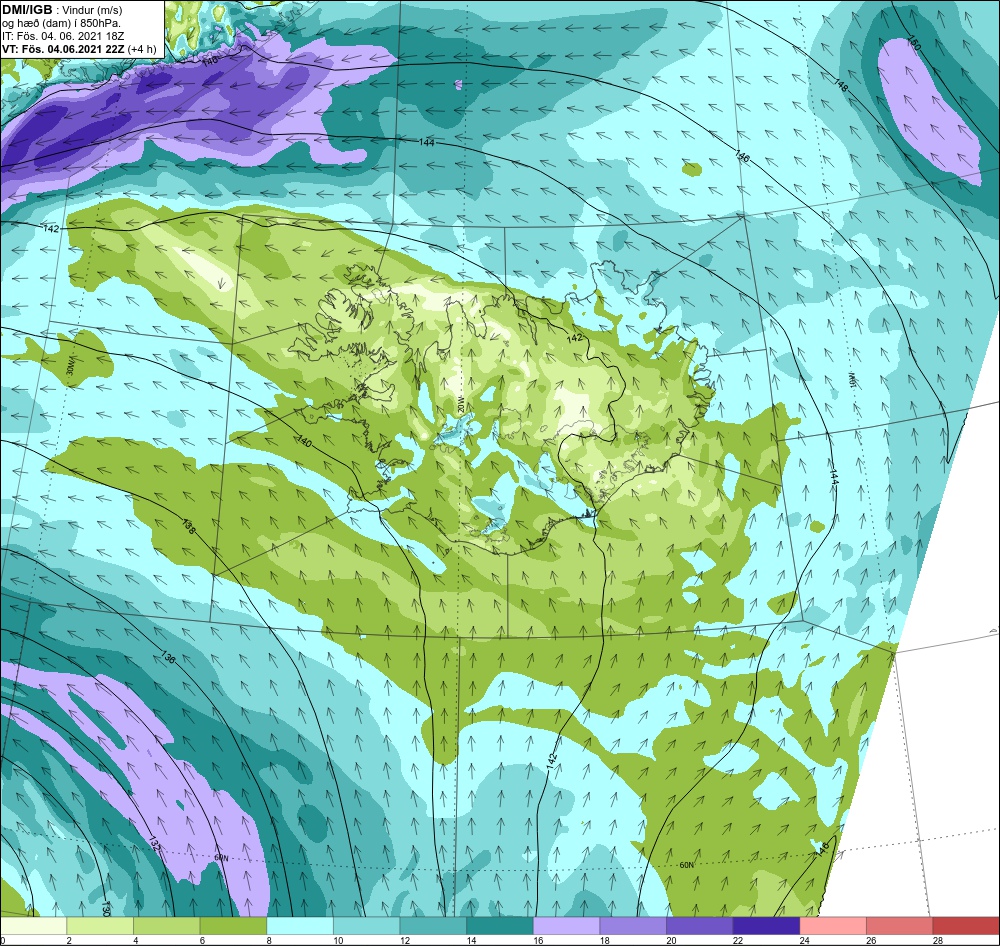Viewport: 1000px width, 946px height.
Task: Pick the 12–14 m/s teal legend swatch
Action: 433,926
